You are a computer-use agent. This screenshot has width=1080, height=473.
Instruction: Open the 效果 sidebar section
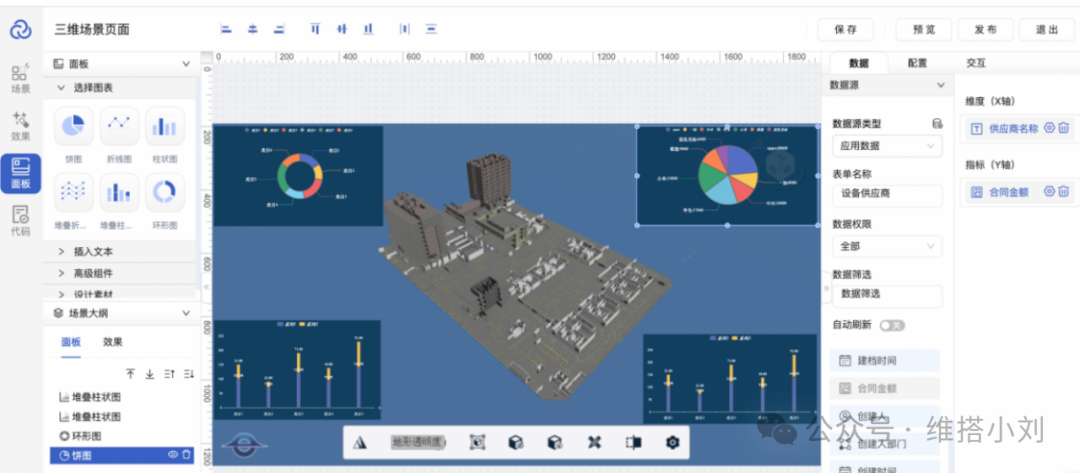[21, 125]
